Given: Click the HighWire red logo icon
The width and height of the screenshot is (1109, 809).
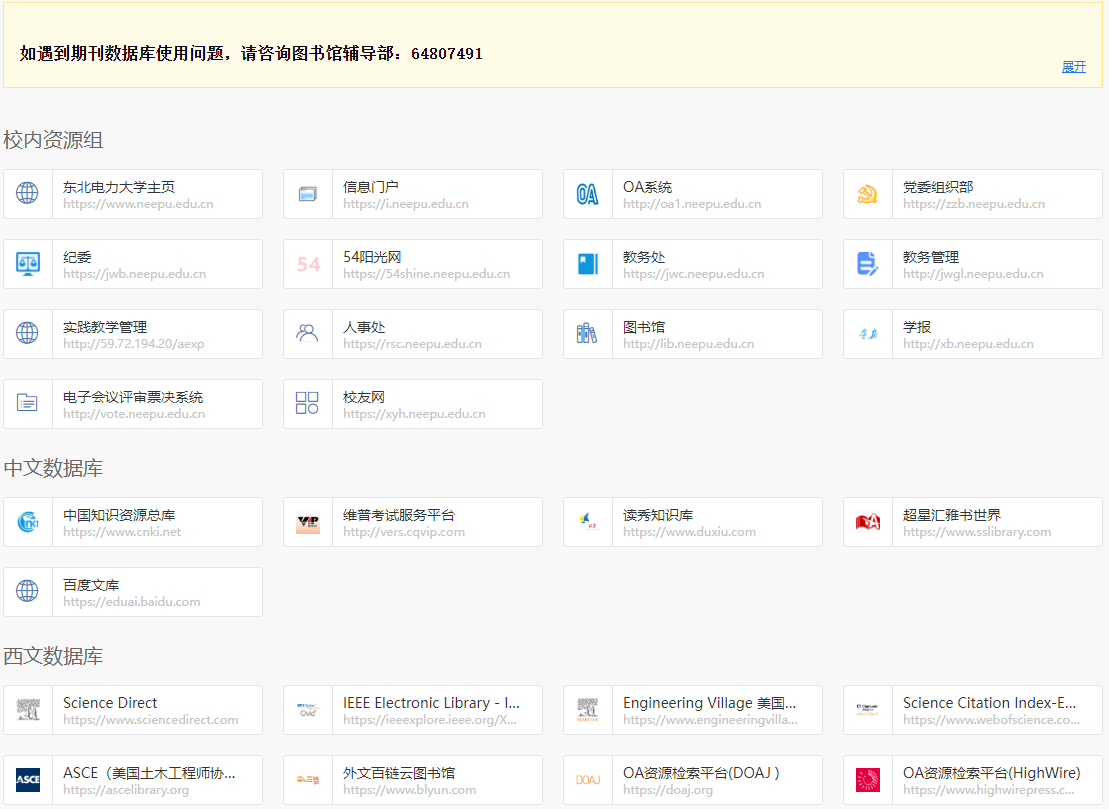Looking at the screenshot, I should (868, 780).
